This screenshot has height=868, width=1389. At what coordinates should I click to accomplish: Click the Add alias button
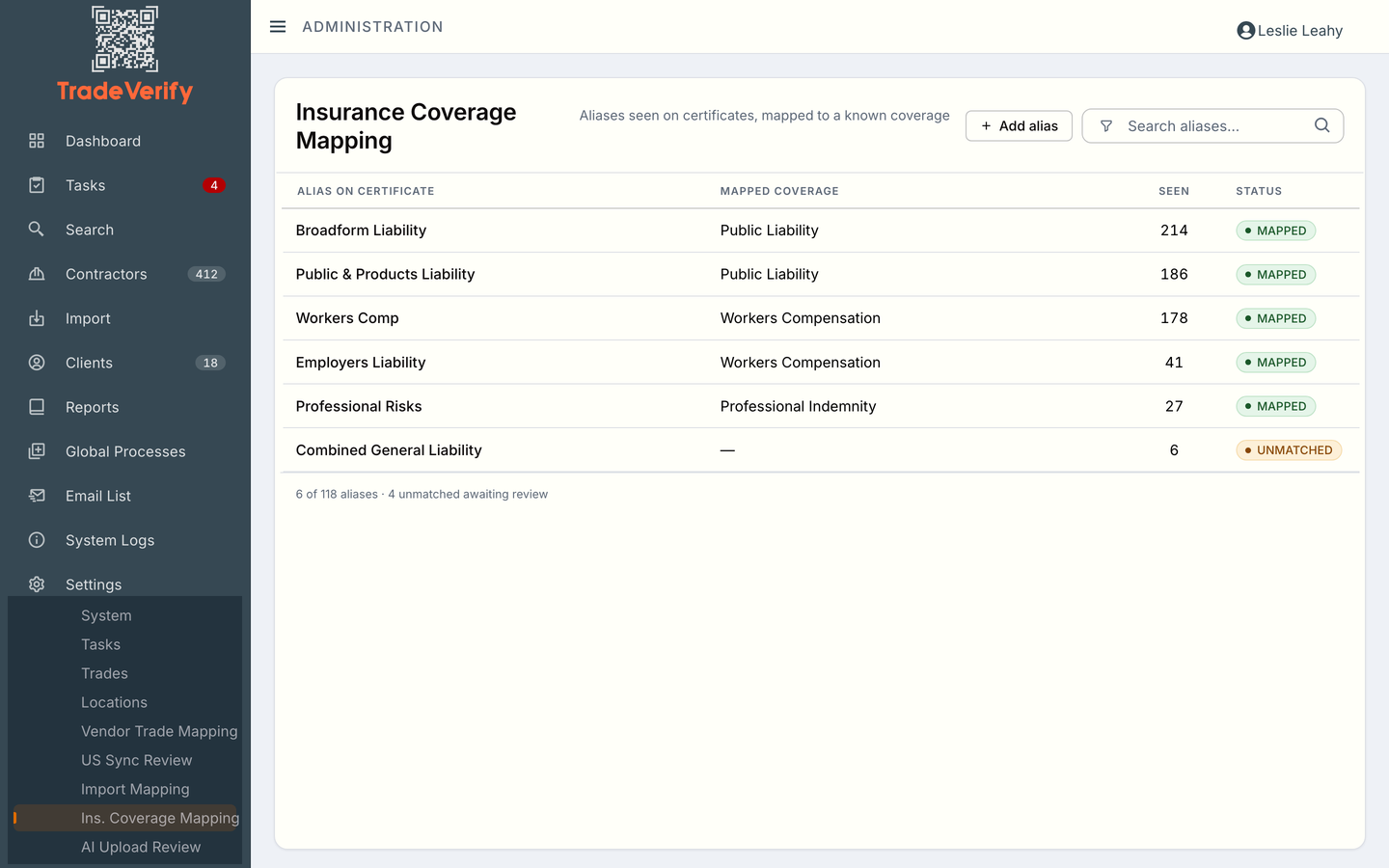(1019, 125)
